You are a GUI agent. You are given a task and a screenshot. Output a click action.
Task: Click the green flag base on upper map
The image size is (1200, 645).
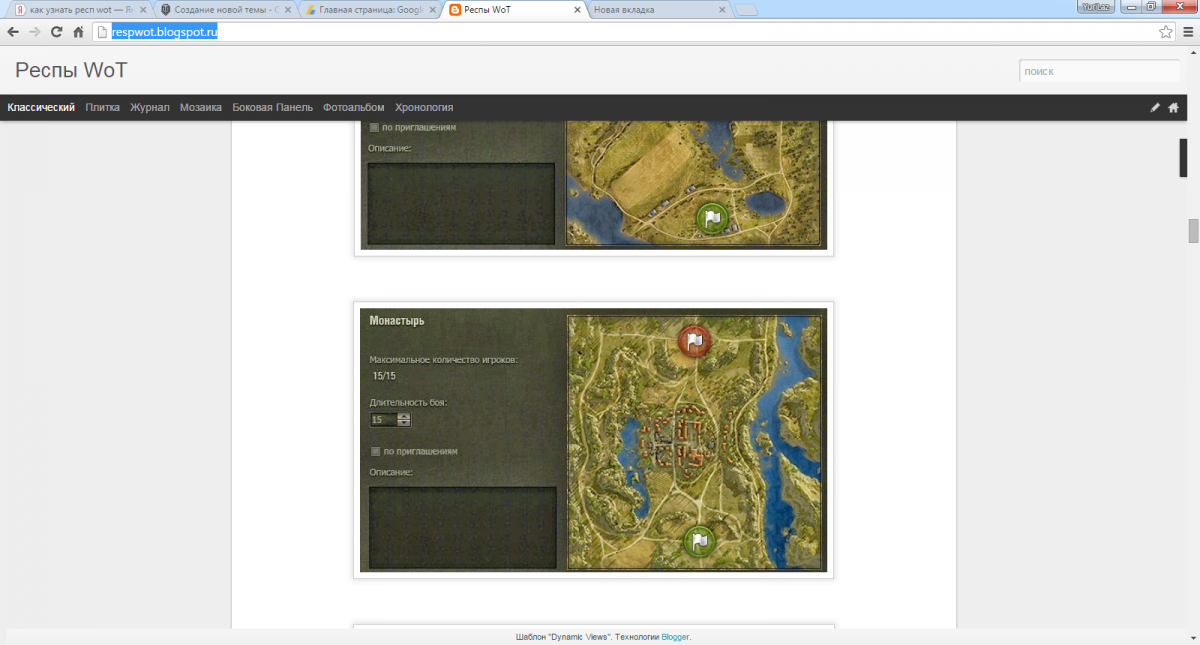click(x=711, y=217)
